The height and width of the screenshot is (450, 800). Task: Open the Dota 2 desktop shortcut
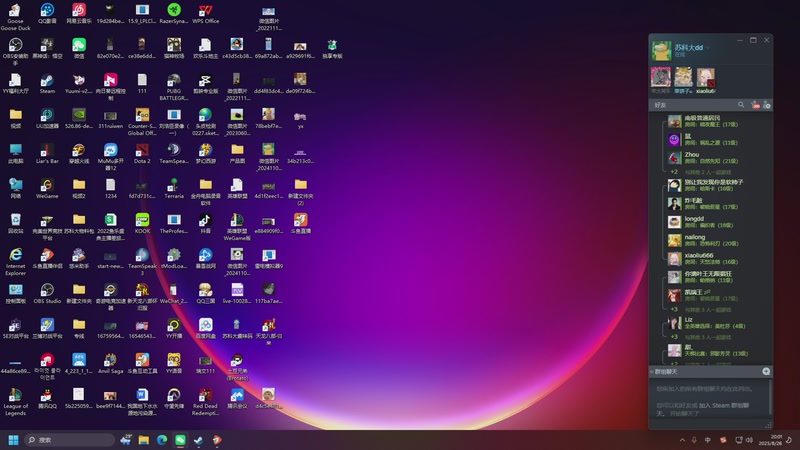point(142,154)
